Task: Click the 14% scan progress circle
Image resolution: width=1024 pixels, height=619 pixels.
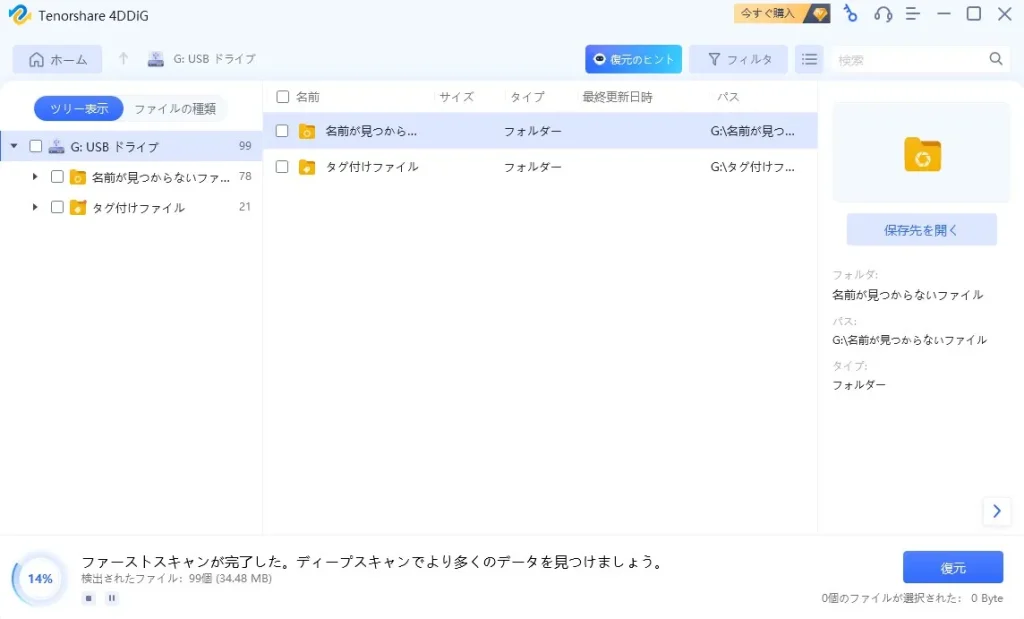Action: pos(40,579)
